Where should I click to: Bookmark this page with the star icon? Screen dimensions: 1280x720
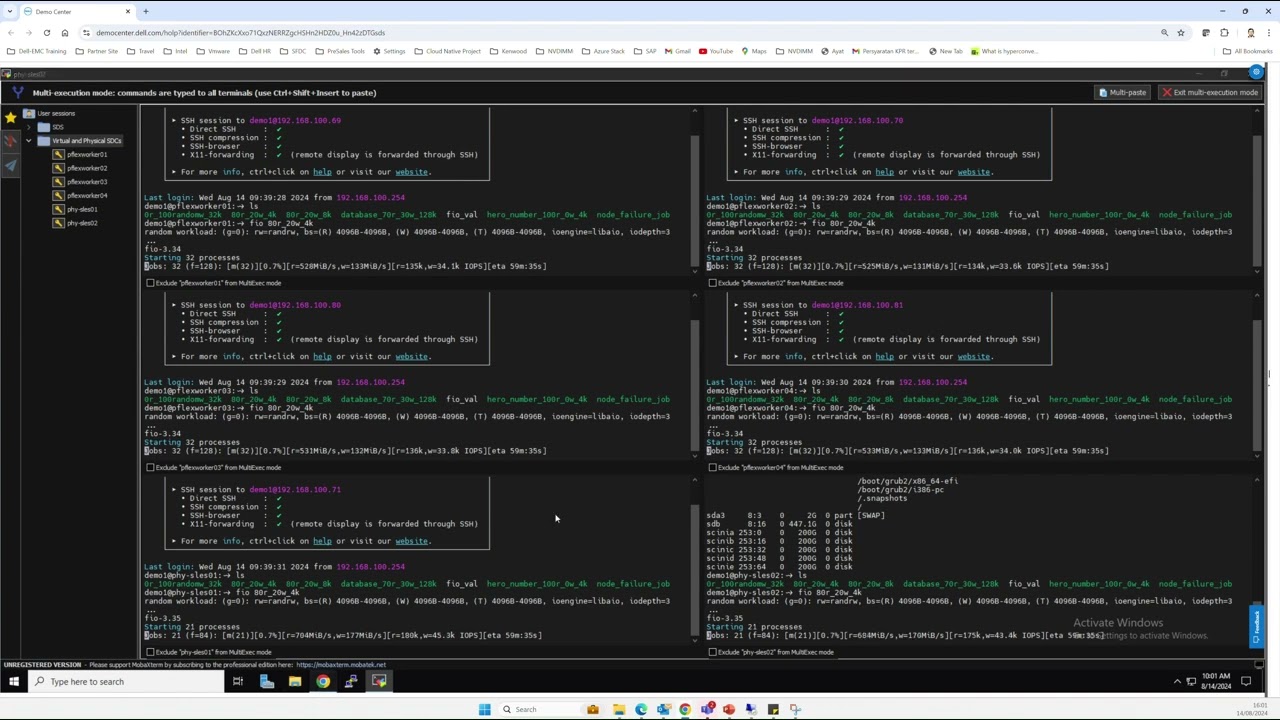click(x=1180, y=33)
